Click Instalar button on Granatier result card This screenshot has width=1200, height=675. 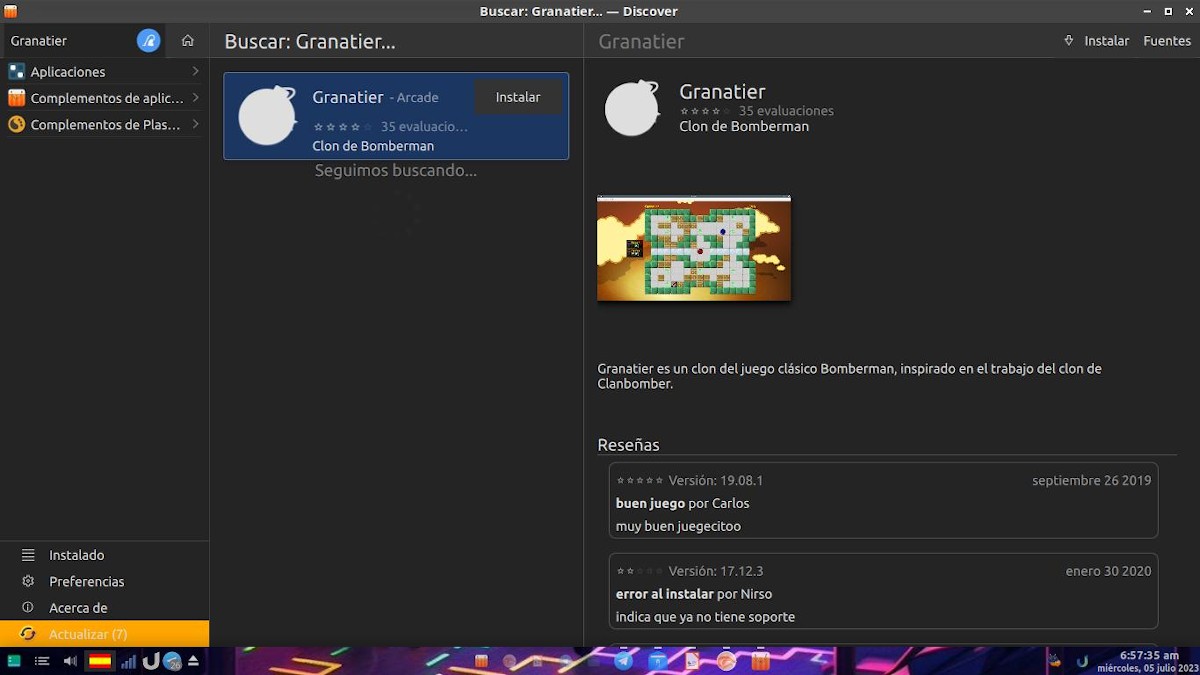click(x=518, y=97)
